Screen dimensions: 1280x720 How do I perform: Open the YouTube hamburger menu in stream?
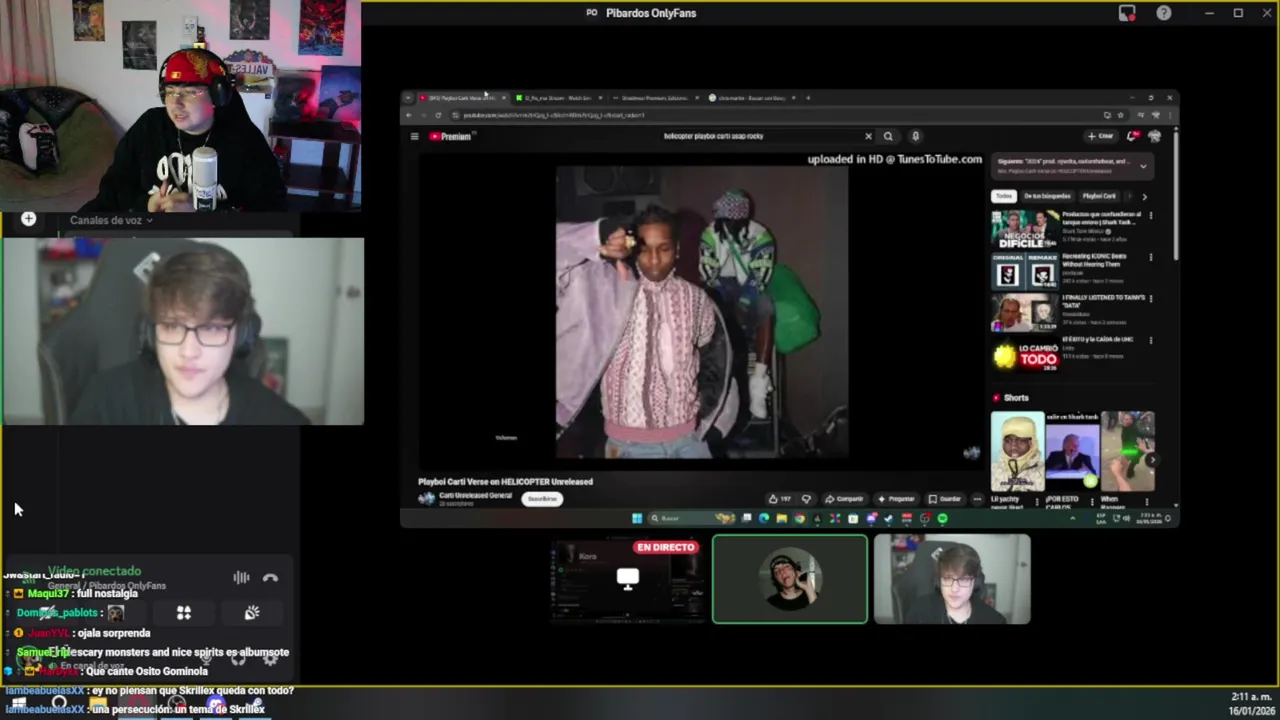click(414, 136)
